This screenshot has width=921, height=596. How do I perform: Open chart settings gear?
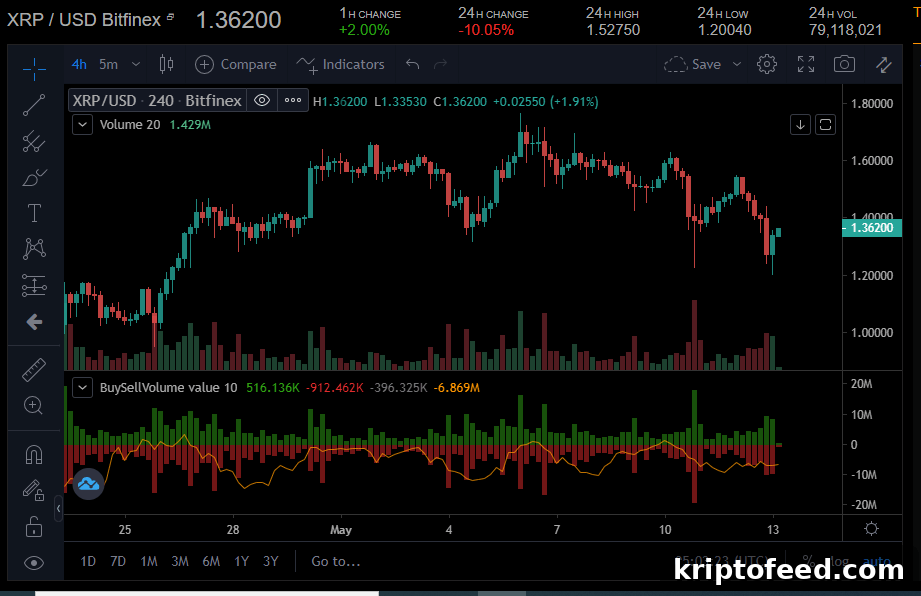click(767, 64)
